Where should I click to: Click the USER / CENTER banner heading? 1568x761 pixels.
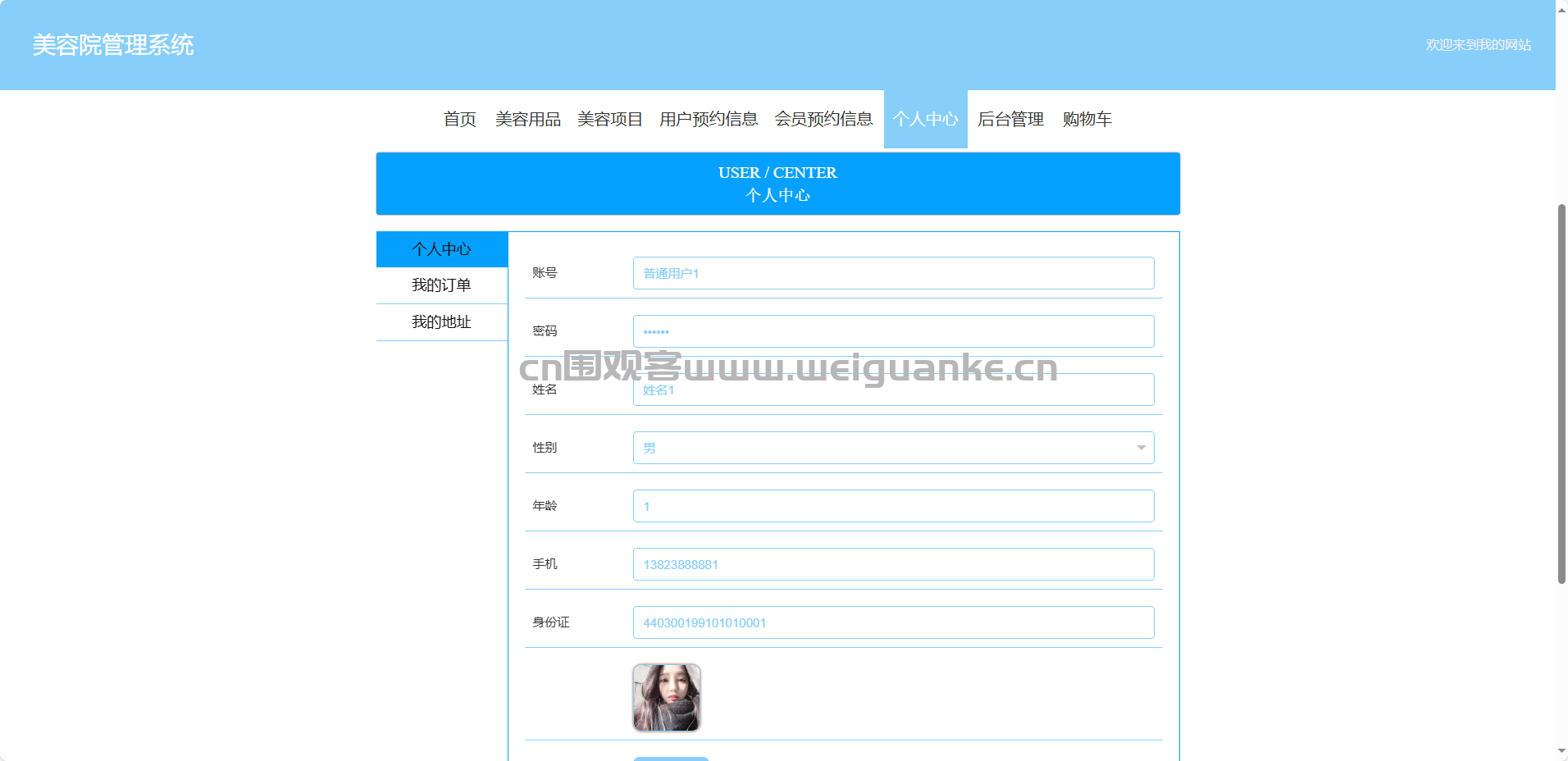[x=777, y=173]
